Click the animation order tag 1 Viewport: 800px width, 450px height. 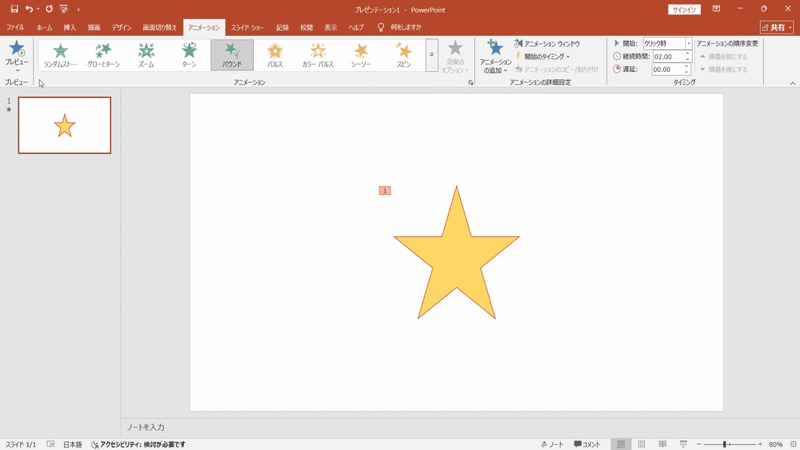[385, 191]
